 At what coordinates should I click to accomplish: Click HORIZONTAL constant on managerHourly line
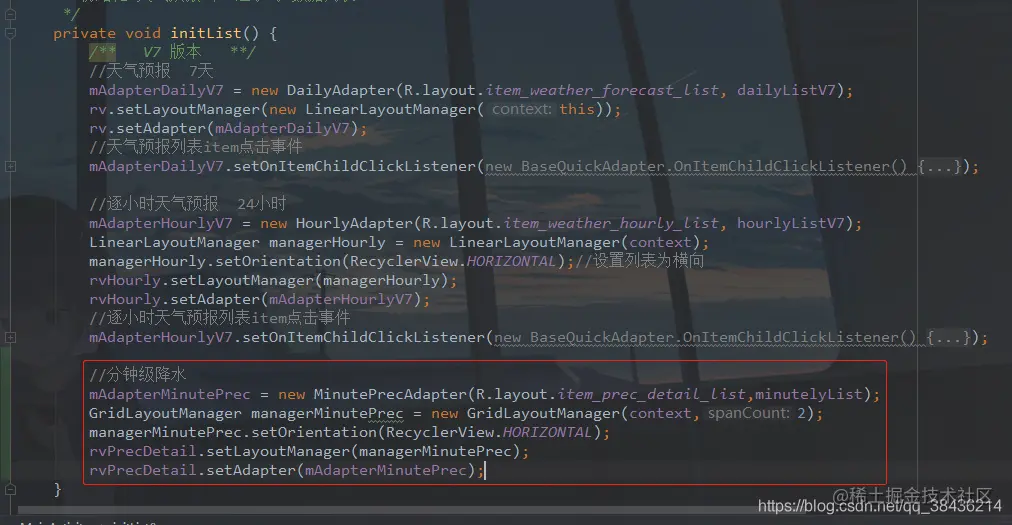[511, 262]
